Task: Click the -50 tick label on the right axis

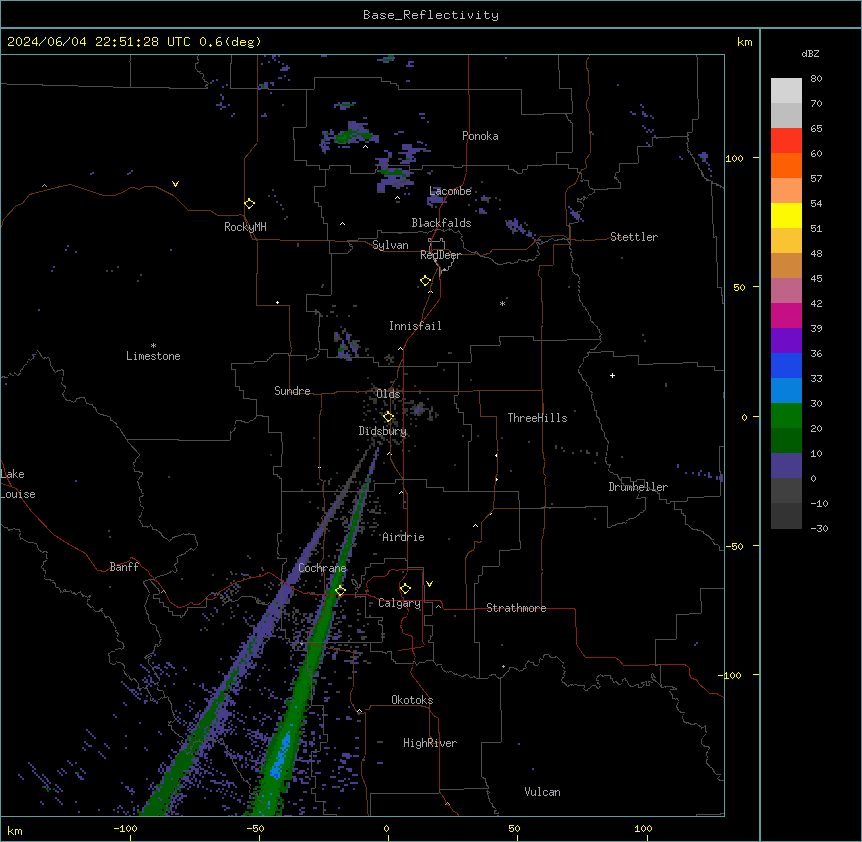Action: (734, 546)
